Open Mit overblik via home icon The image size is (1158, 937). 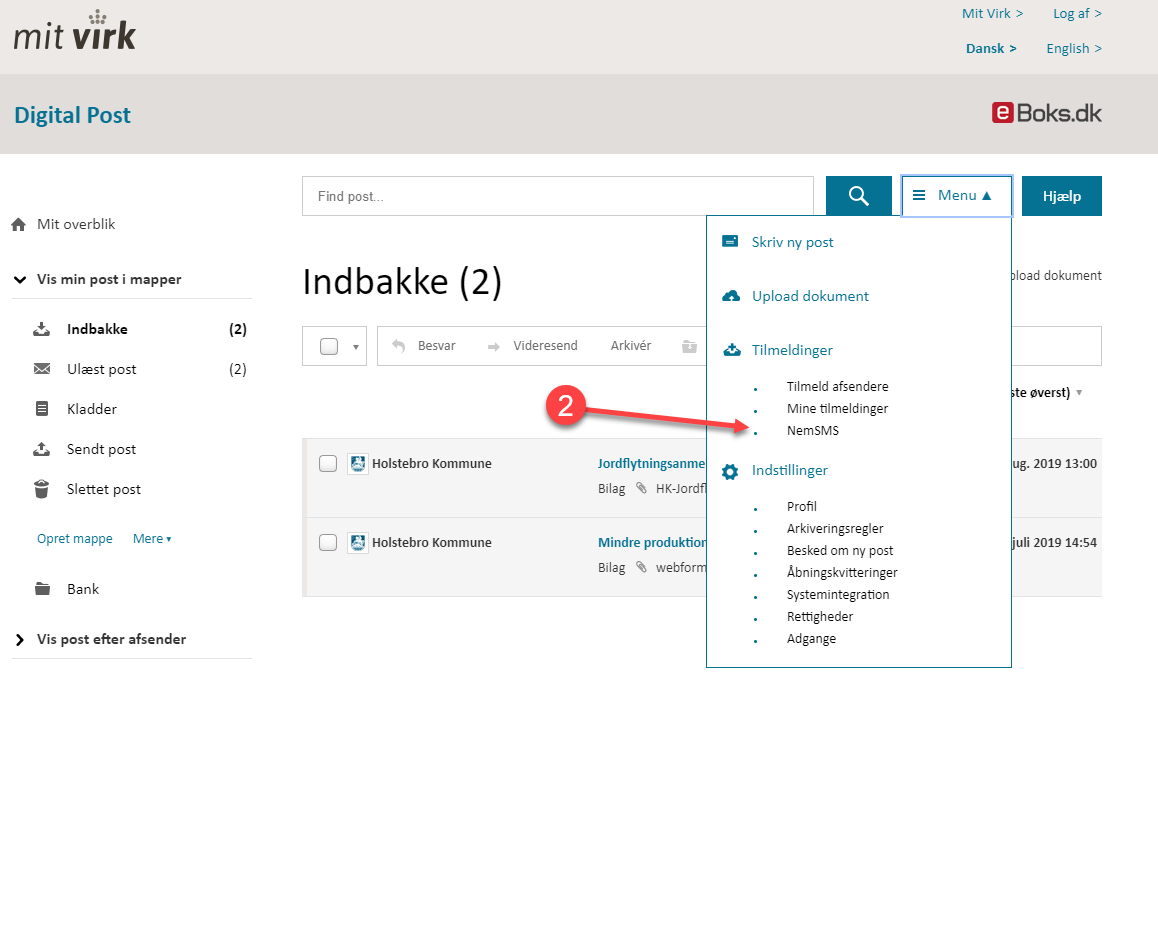click(x=18, y=225)
